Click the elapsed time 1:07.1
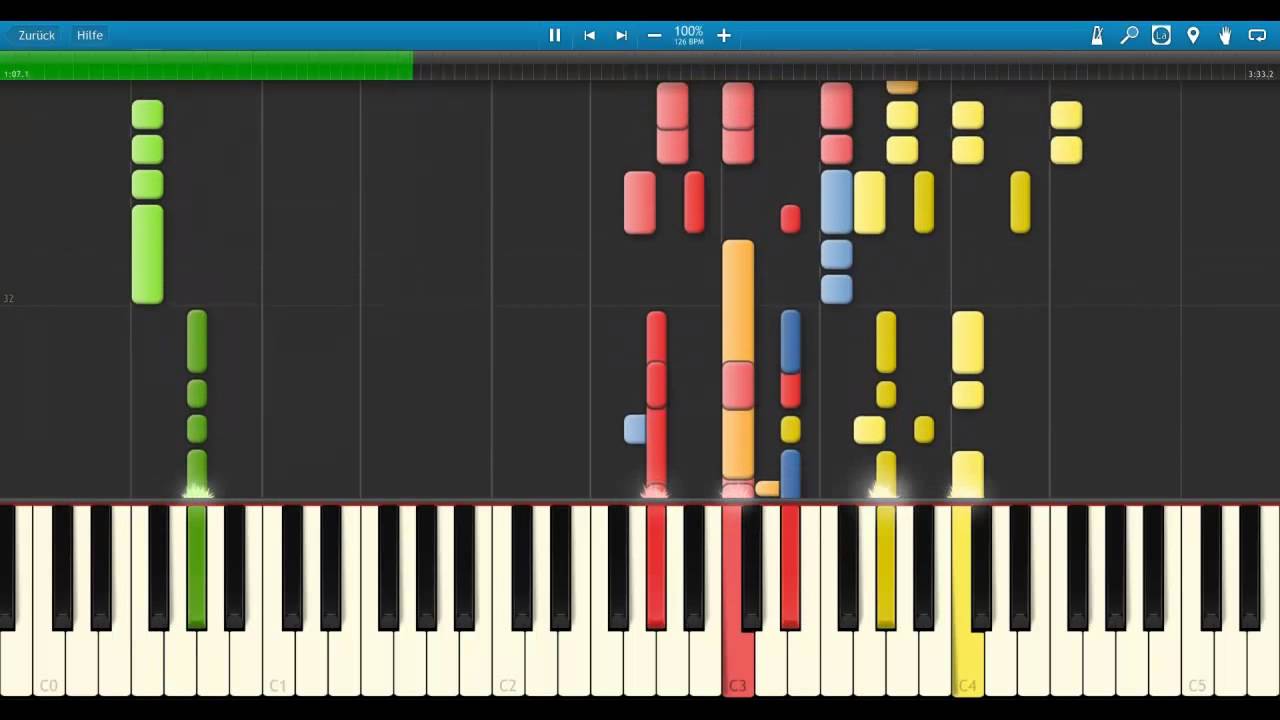Viewport: 1280px width, 720px height. (x=16, y=74)
